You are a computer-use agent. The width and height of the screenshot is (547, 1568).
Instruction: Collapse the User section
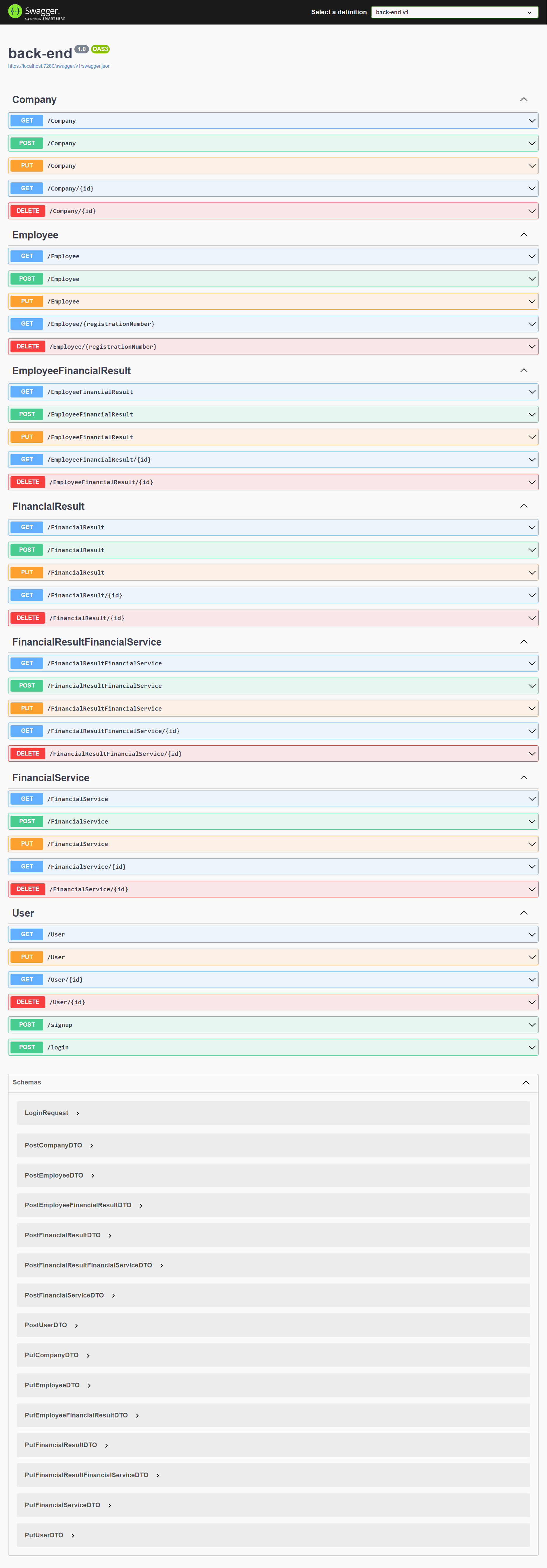point(524,913)
